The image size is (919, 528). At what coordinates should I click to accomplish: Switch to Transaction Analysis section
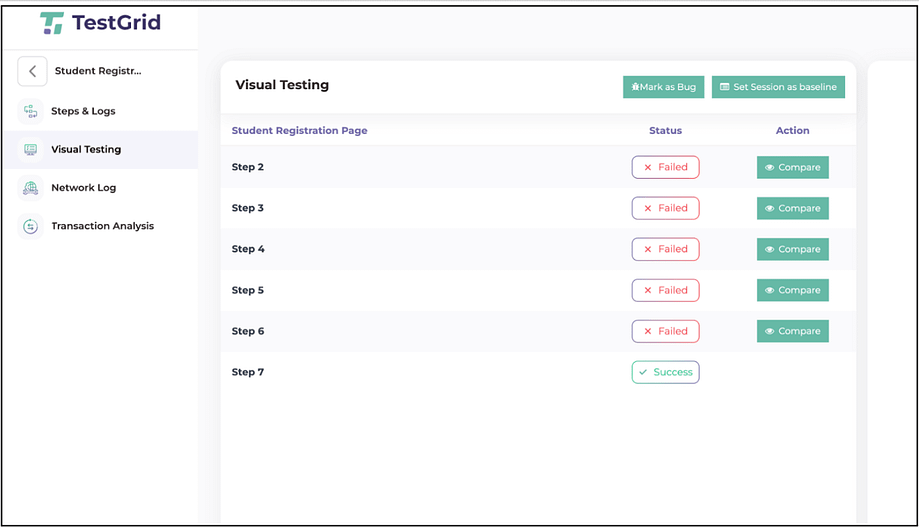pyautogui.click(x=103, y=226)
